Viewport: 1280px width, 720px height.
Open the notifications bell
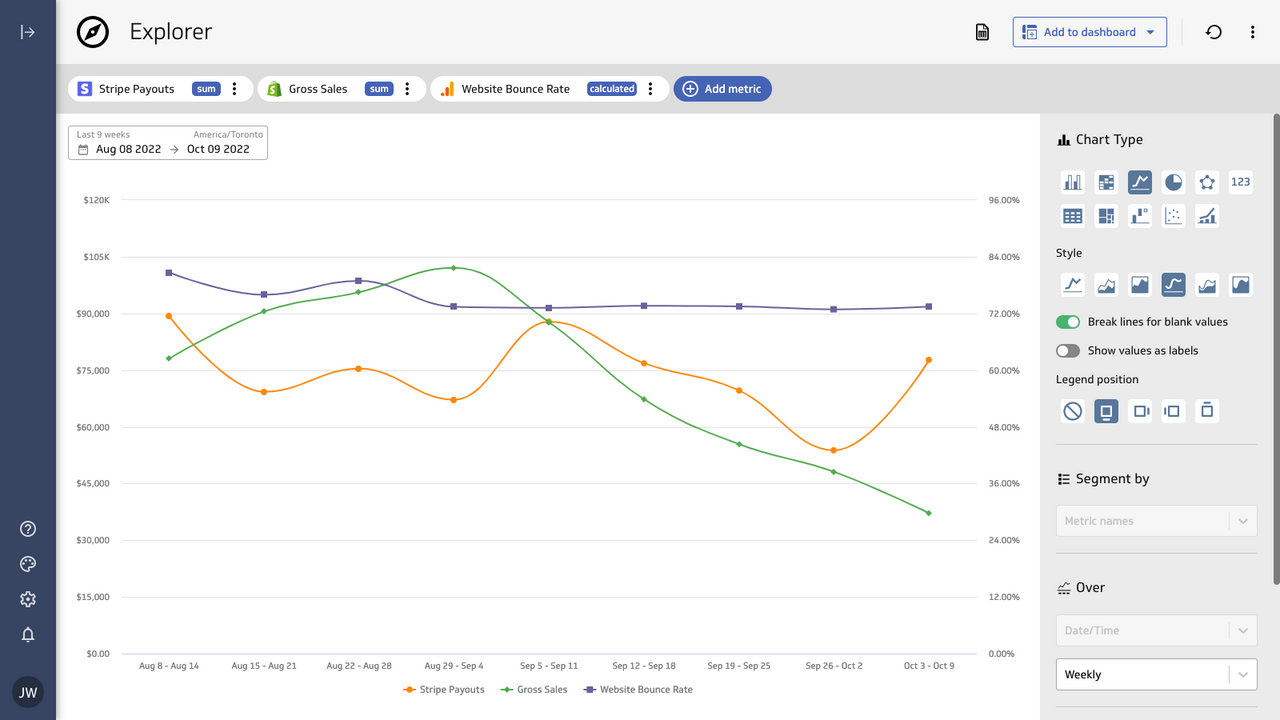tap(28, 635)
